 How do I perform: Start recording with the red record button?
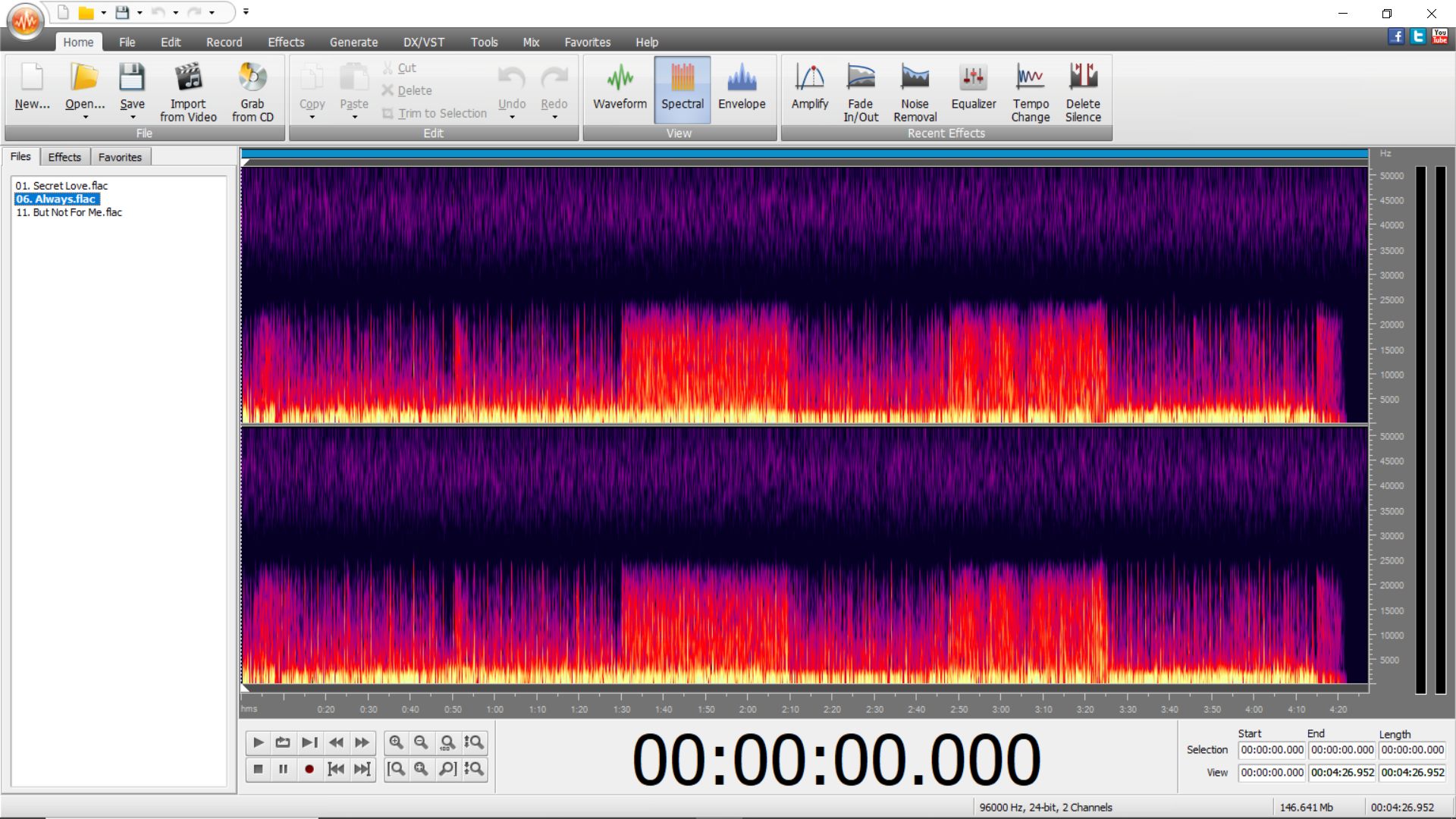pyautogui.click(x=309, y=769)
